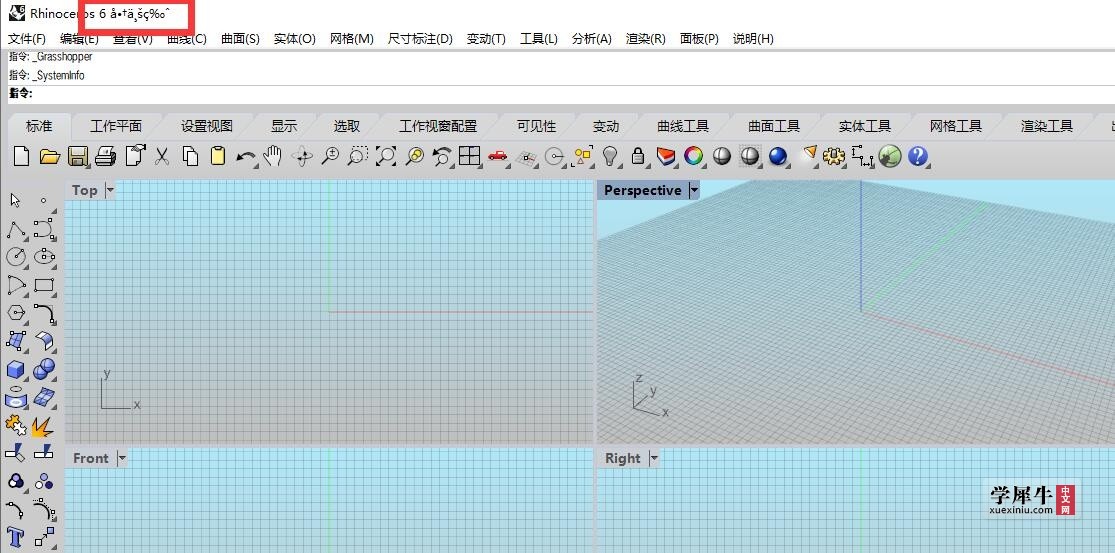This screenshot has height=553, width=1115.
Task: Open the 面板(P) menu
Action: [699, 38]
